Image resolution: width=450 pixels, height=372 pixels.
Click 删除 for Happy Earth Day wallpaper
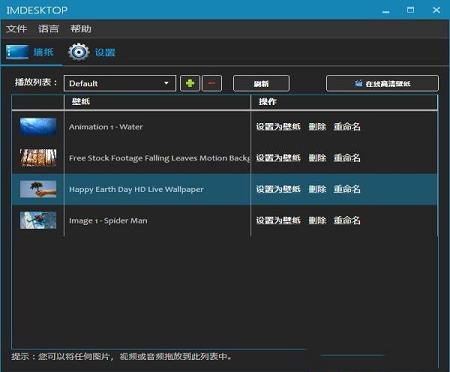(317, 189)
